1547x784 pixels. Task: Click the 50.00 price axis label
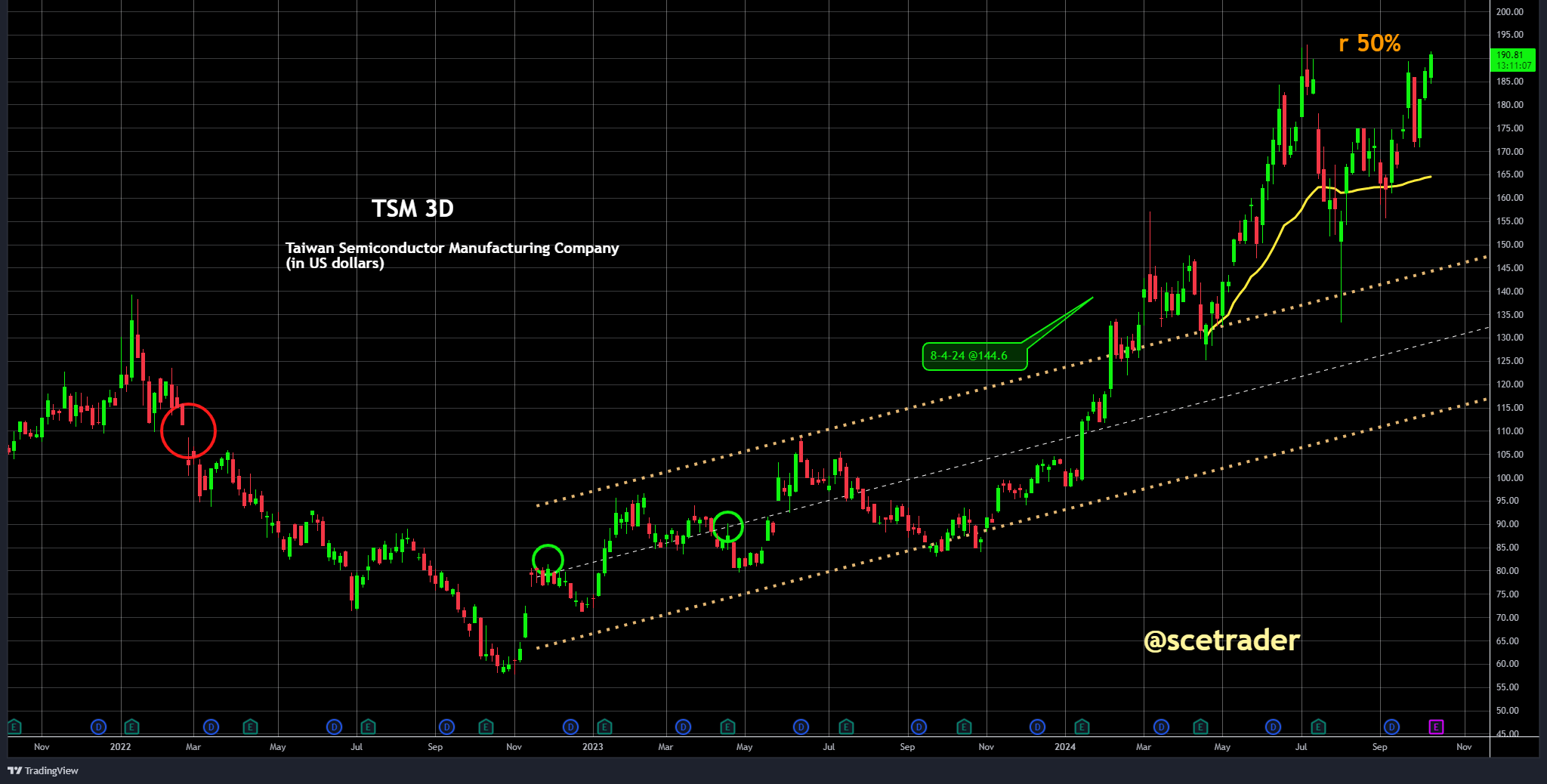(x=1509, y=711)
